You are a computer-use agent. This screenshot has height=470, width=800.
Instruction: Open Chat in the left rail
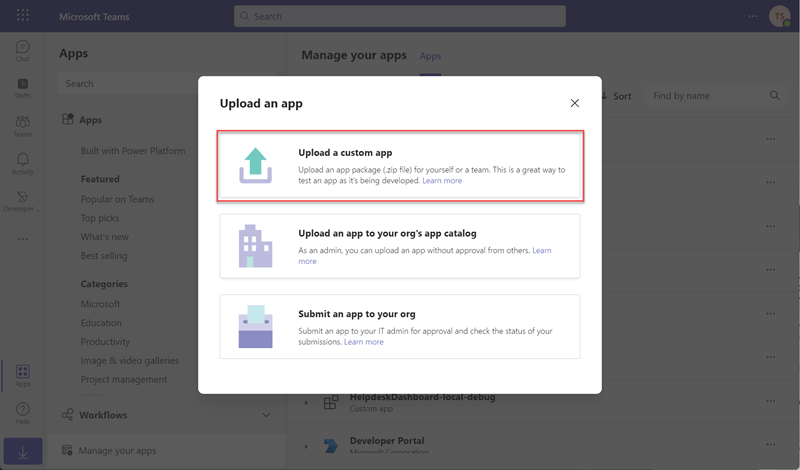(22, 51)
